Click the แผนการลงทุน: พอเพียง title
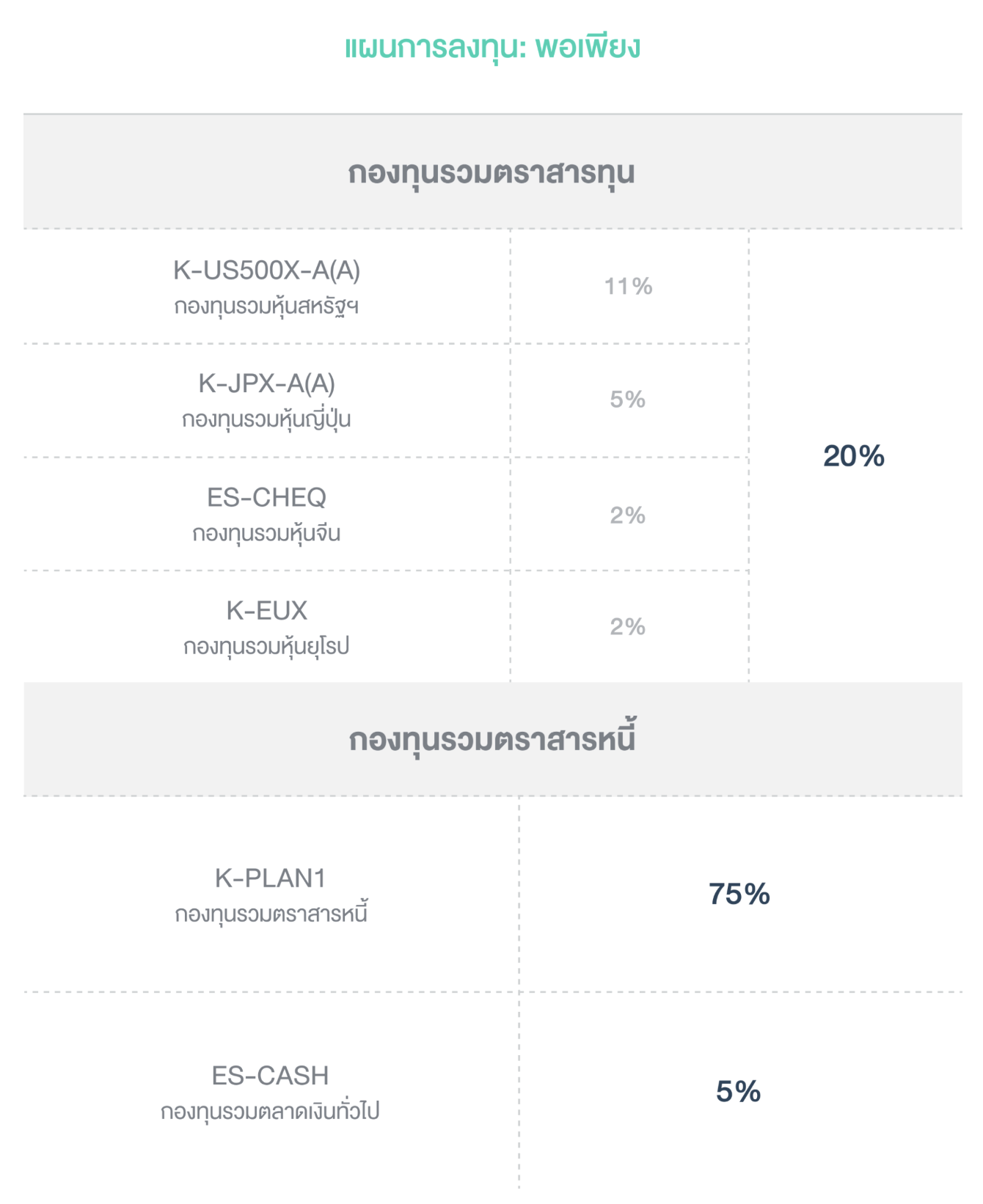This screenshot has height=1204, width=983. (x=492, y=48)
